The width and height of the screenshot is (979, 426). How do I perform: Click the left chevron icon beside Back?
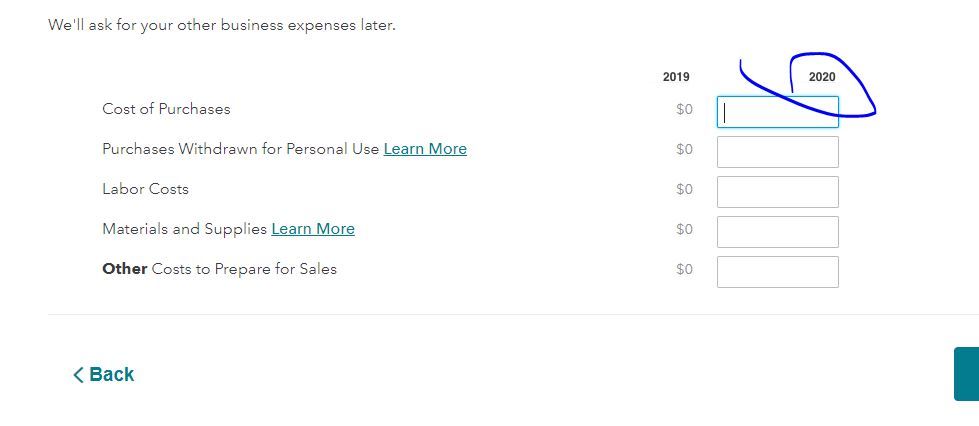point(78,375)
